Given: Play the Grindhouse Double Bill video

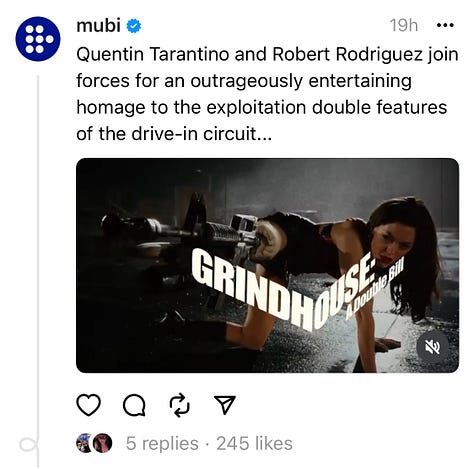Looking at the screenshot, I should 267,265.
